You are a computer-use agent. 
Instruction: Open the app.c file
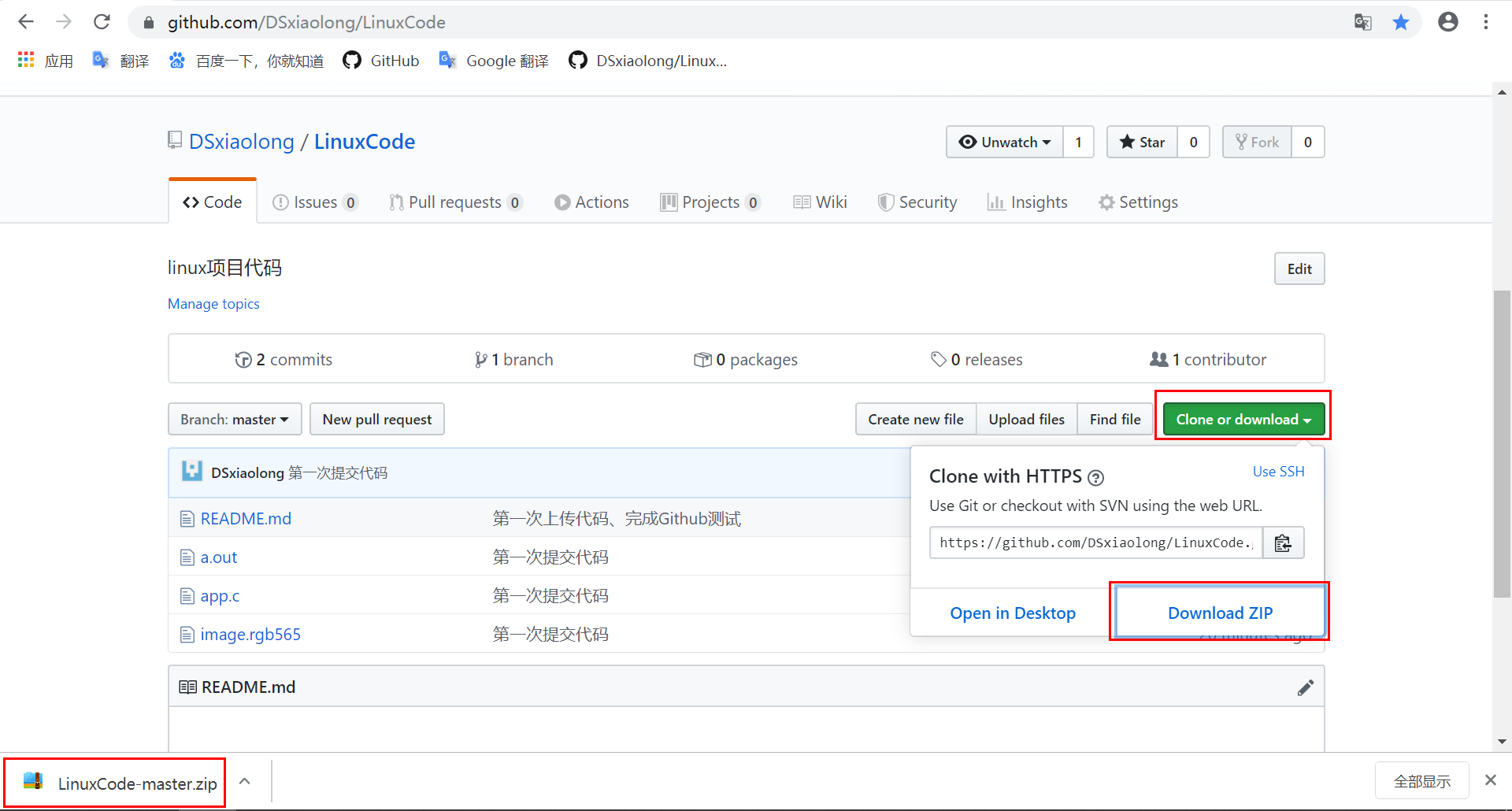220,596
